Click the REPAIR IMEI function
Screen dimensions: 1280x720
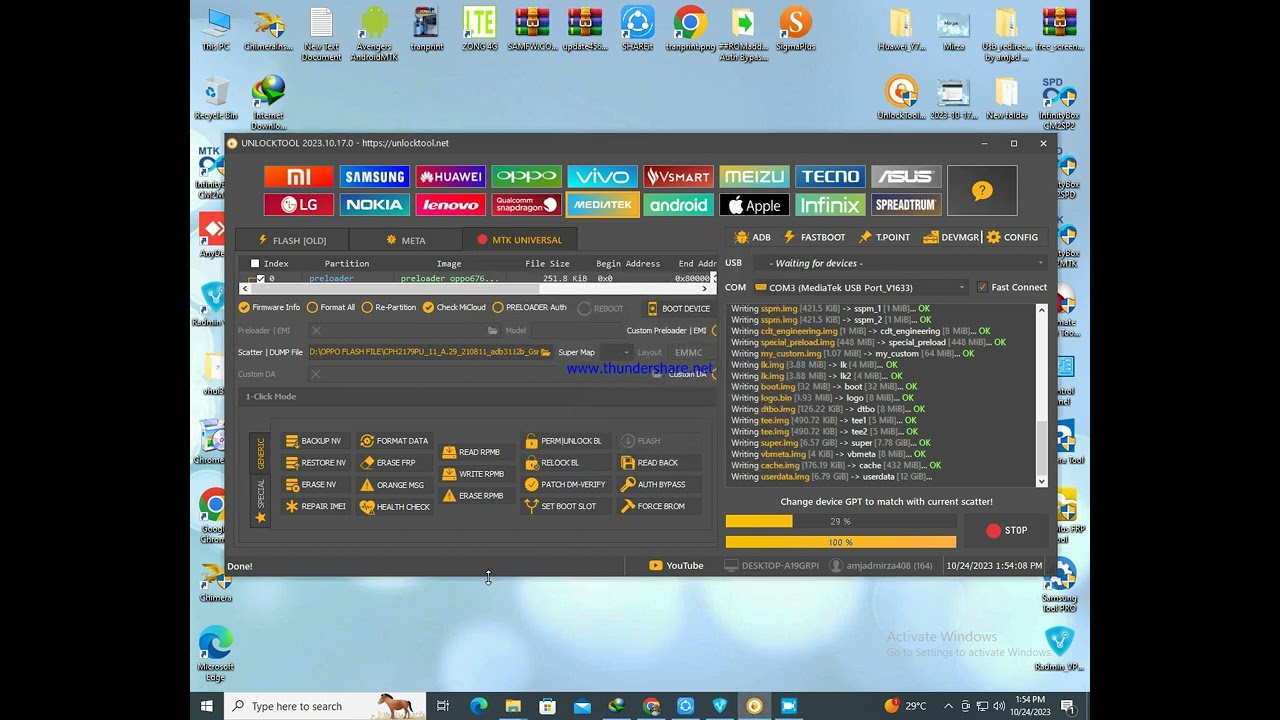click(316, 507)
